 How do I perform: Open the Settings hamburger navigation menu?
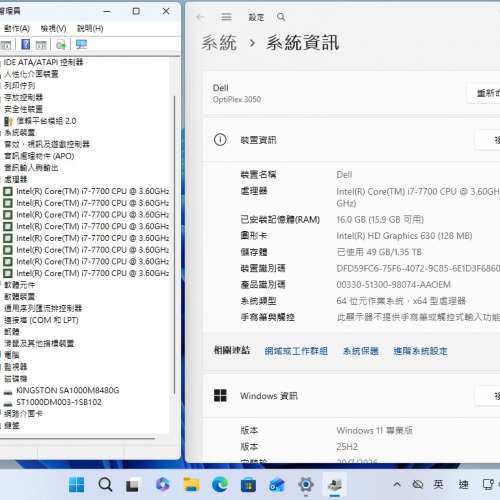click(x=226, y=17)
